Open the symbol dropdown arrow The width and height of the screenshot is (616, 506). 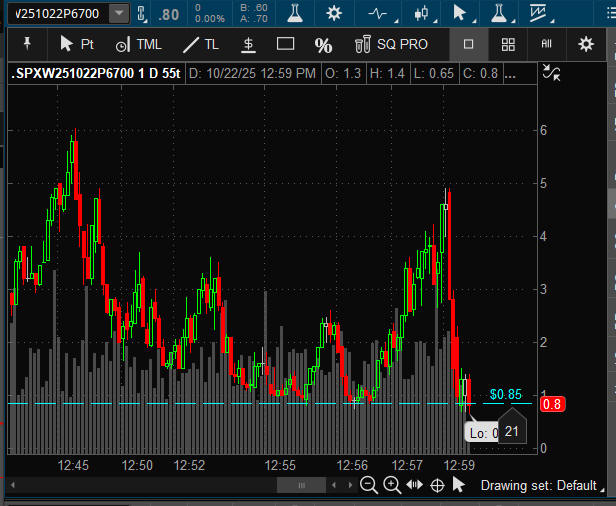[x=119, y=14]
